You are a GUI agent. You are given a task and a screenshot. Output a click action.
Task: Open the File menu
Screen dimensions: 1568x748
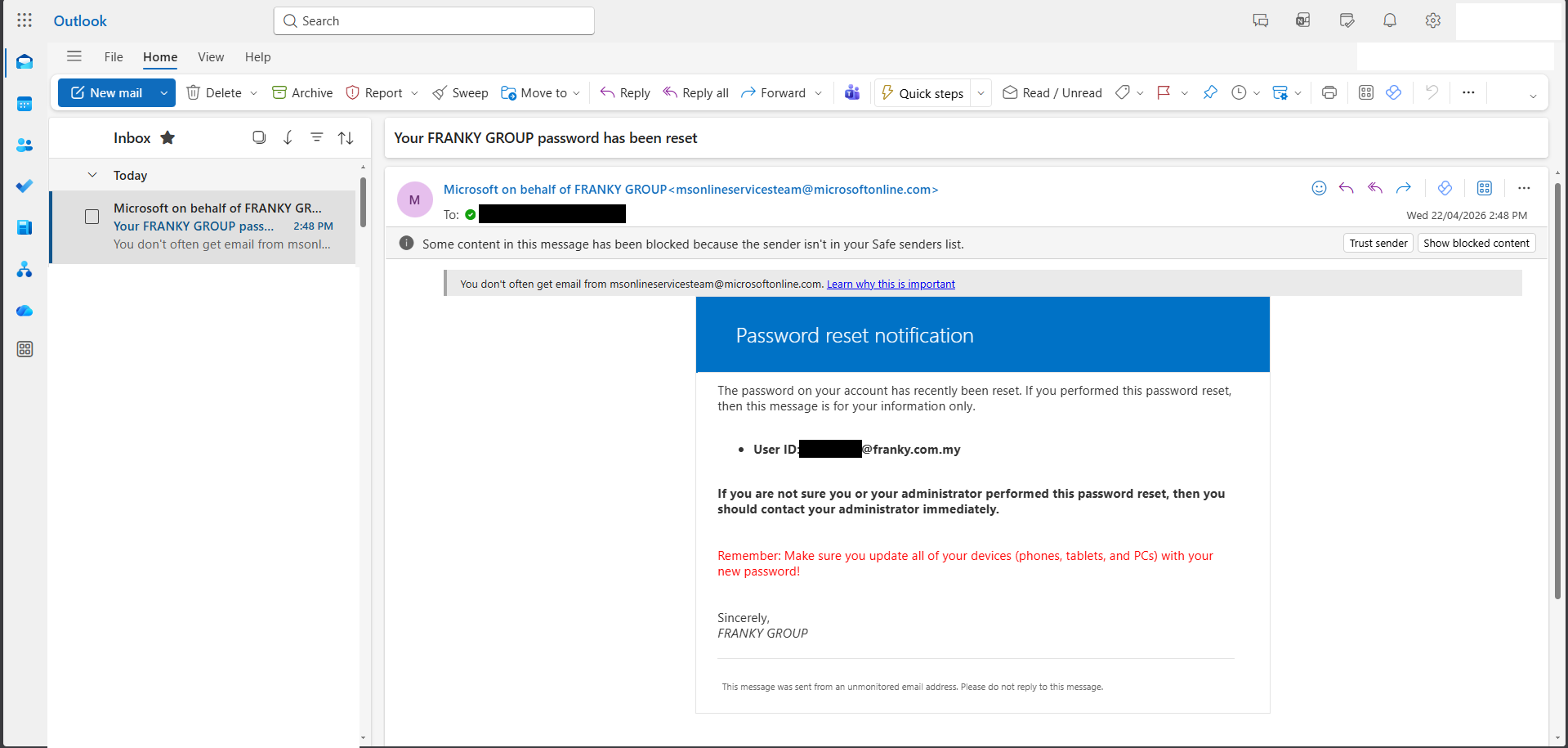(114, 57)
